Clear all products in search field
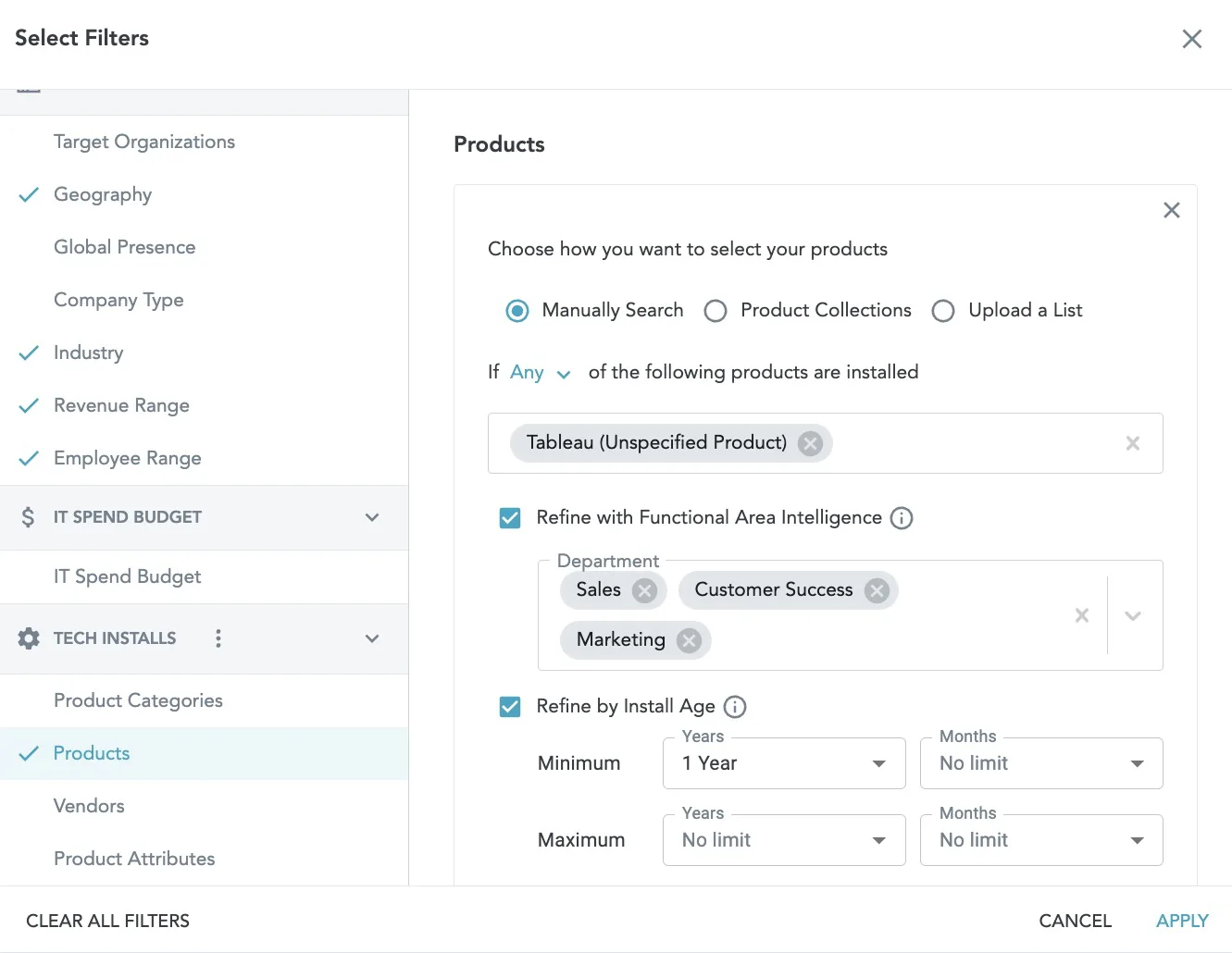Screen dimensions: 1232x953 click(x=1132, y=443)
